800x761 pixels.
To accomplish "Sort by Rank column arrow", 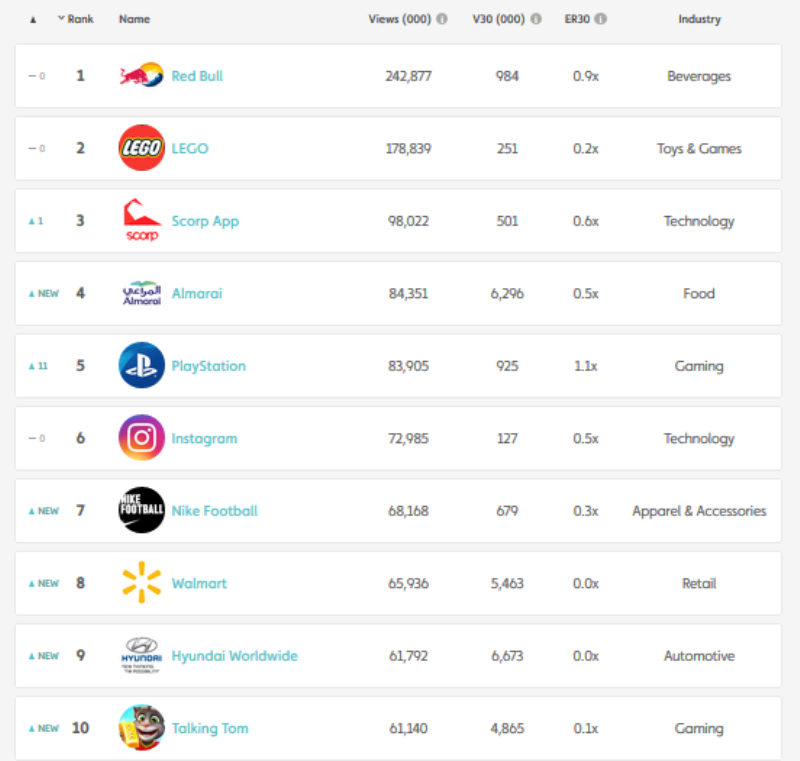I will 62,19.
